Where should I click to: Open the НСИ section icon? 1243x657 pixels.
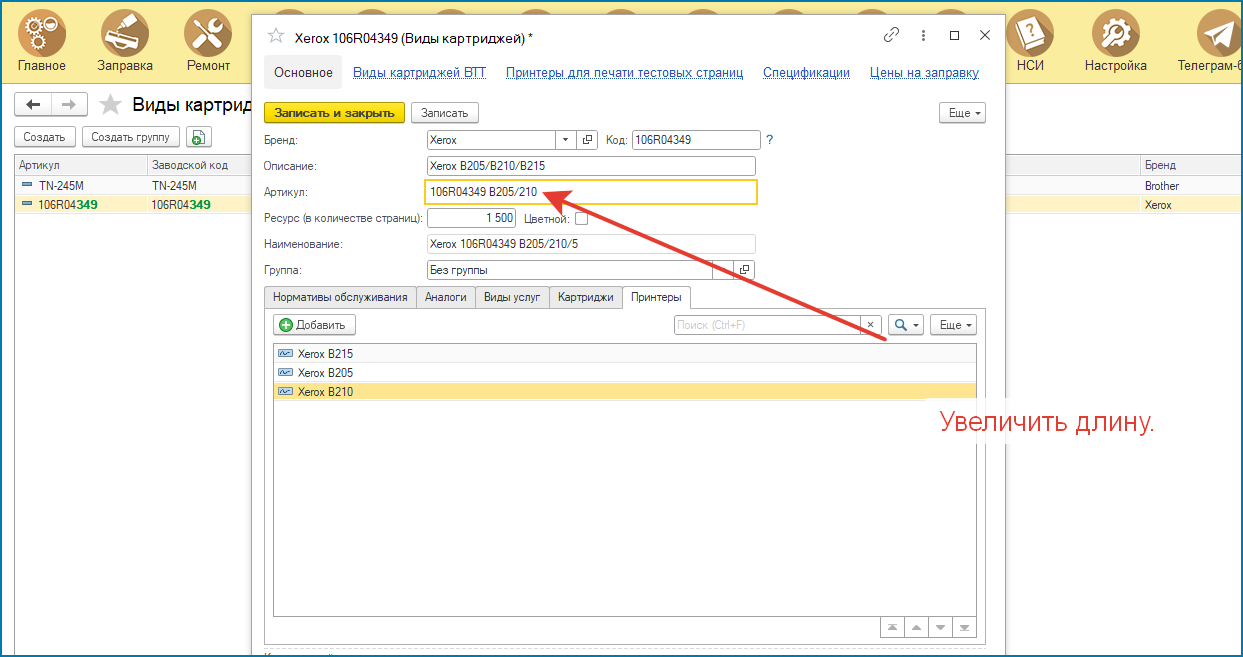[x=1031, y=33]
